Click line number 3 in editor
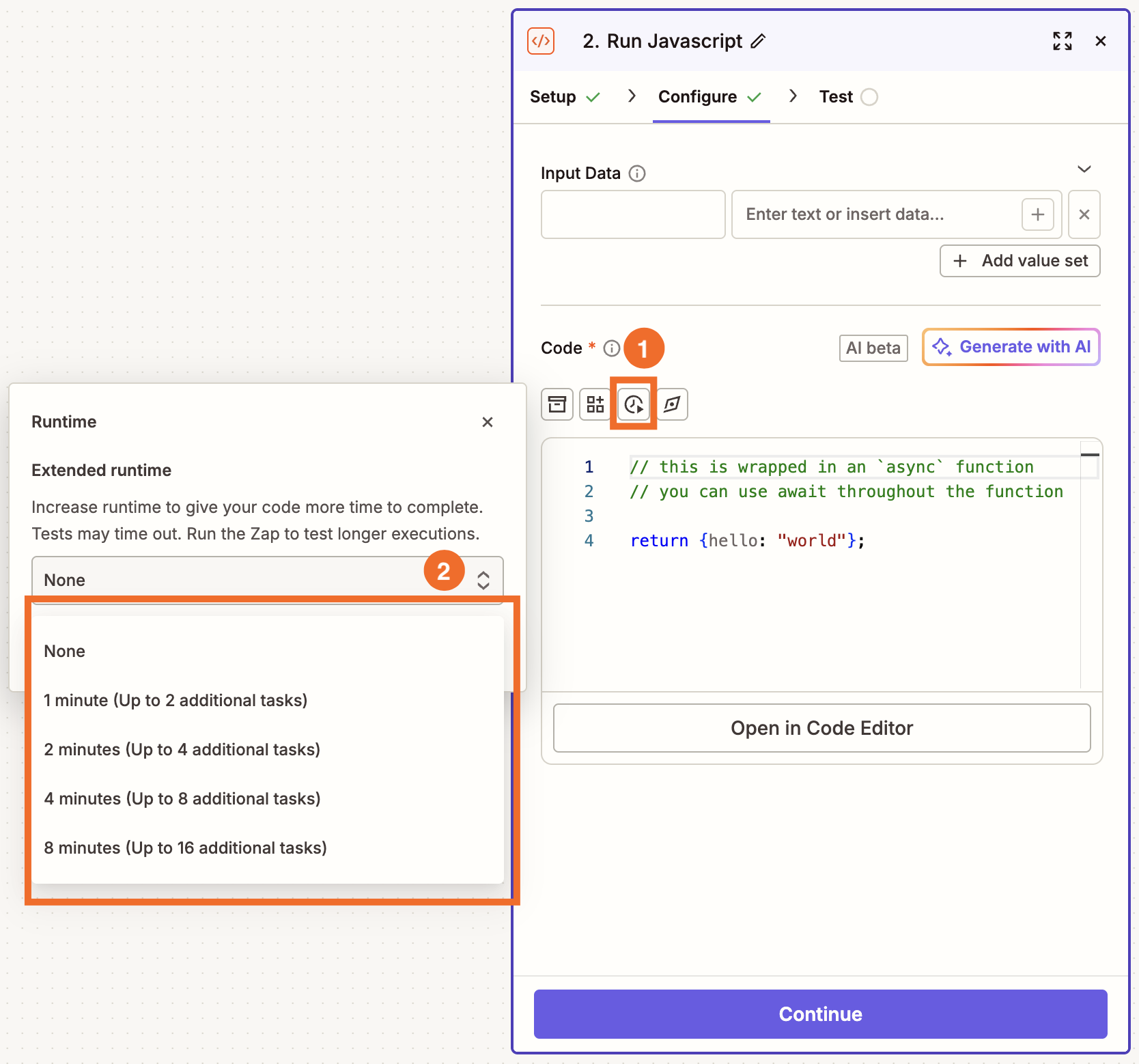The width and height of the screenshot is (1139, 1064). click(x=589, y=516)
